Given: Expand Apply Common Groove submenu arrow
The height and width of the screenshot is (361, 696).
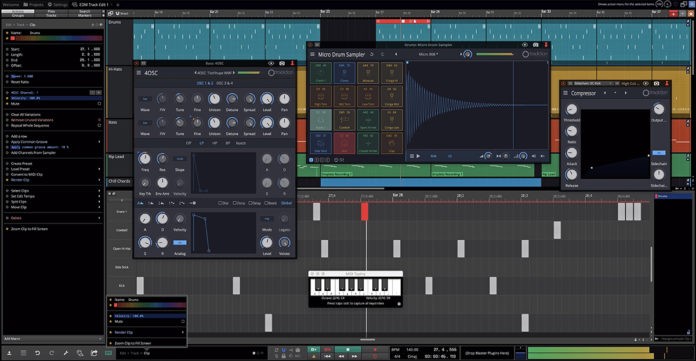Looking at the screenshot, I should pos(99,142).
